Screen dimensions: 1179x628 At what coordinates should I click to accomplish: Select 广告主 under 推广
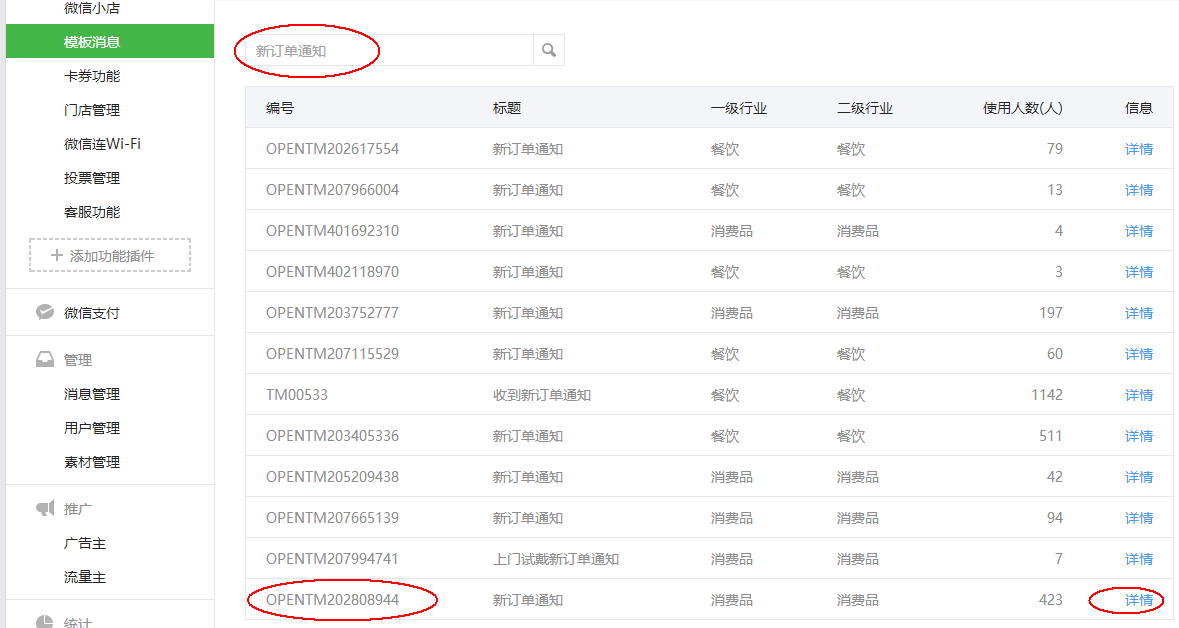[x=85, y=543]
